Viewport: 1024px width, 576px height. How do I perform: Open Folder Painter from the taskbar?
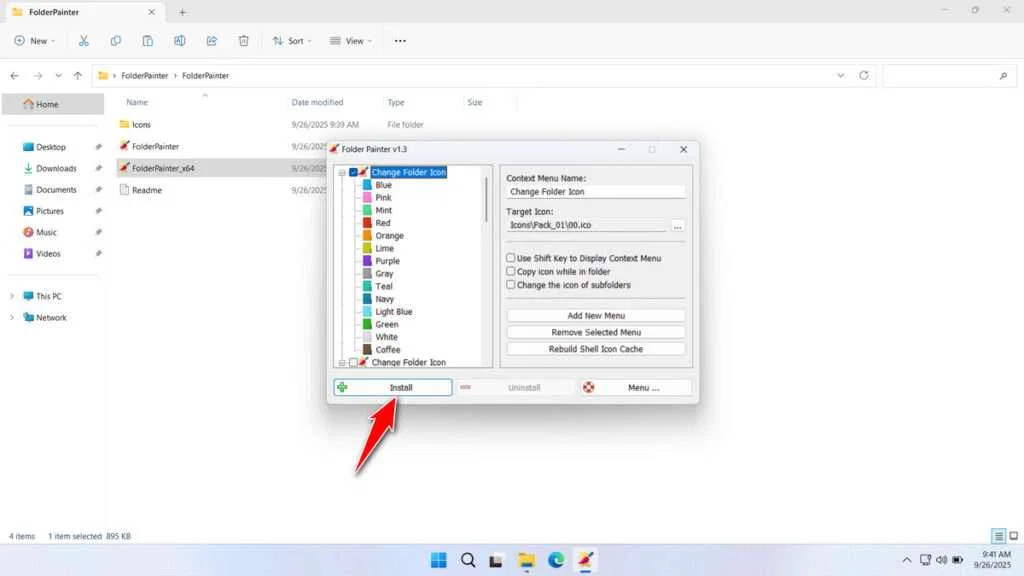click(x=585, y=560)
